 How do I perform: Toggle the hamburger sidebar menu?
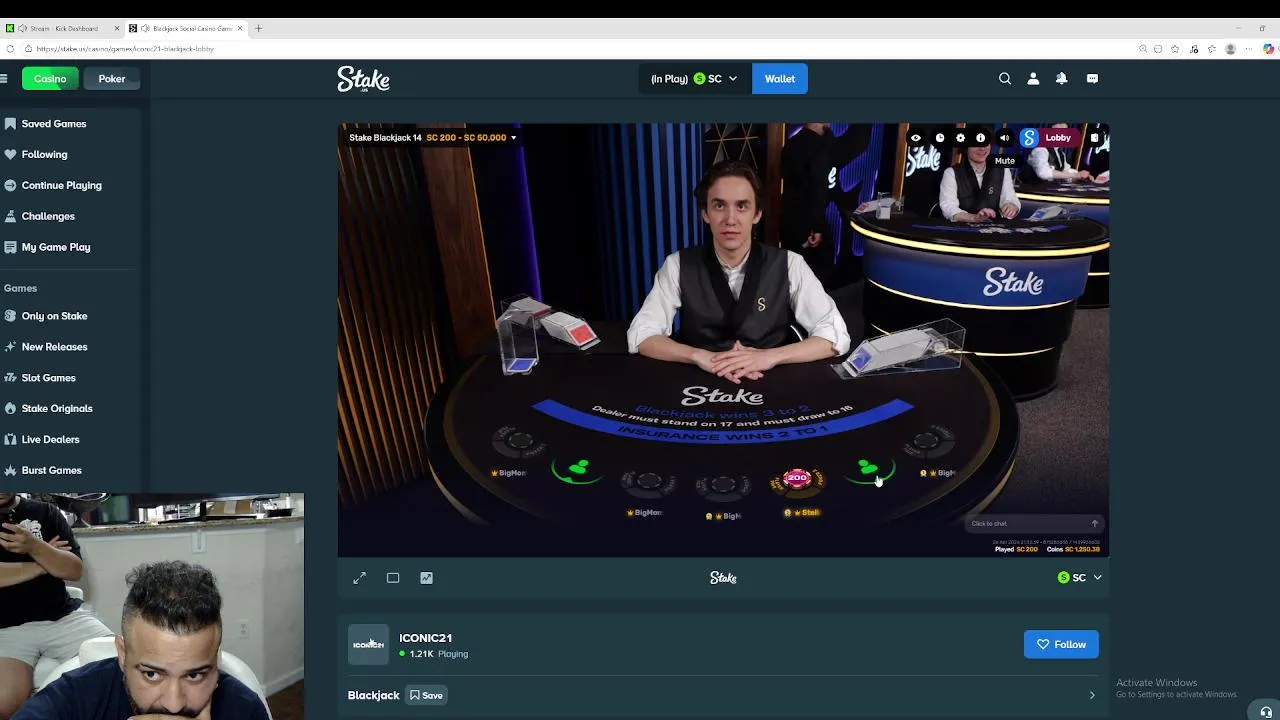4,79
